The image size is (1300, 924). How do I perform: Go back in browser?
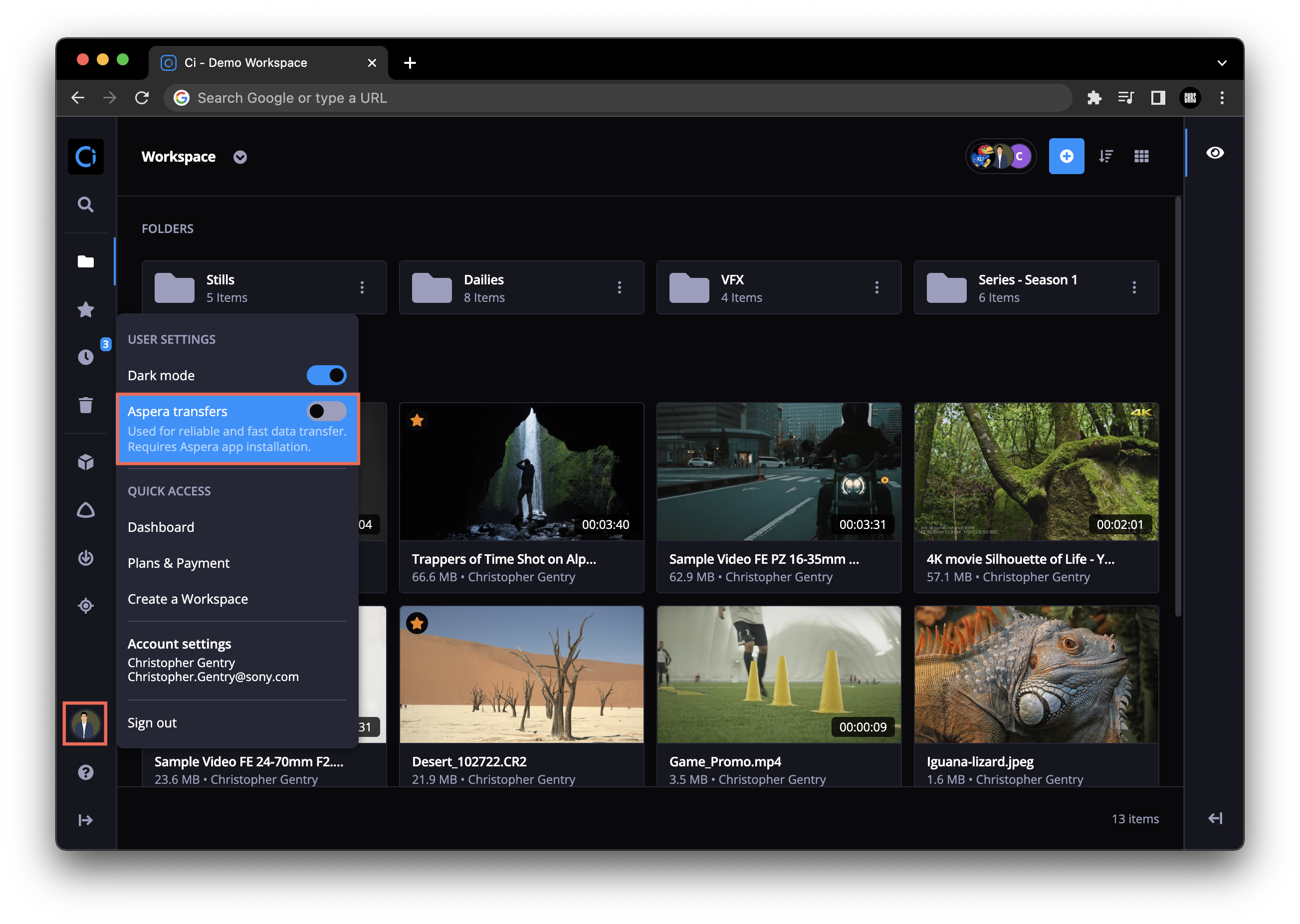(78, 98)
